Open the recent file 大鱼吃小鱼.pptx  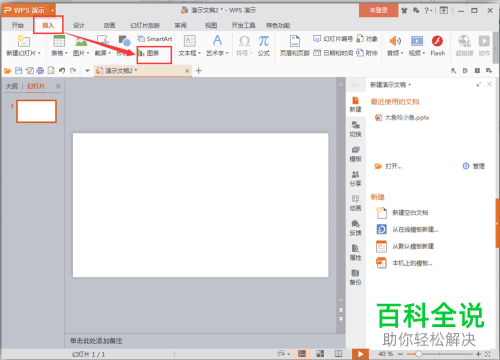pyautogui.click(x=402, y=118)
